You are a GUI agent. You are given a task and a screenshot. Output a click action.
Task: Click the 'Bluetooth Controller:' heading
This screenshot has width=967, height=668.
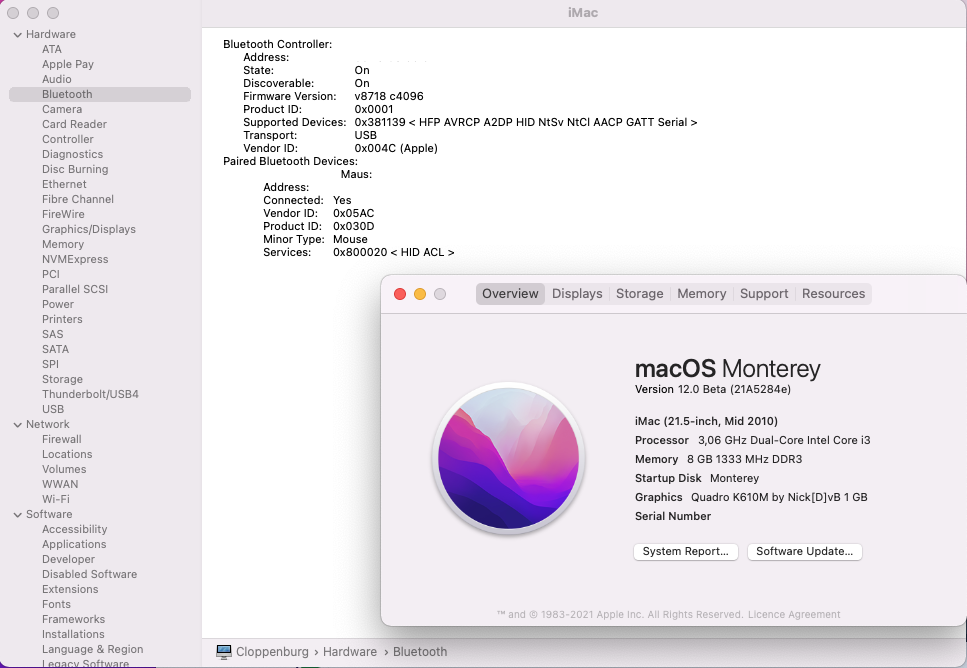click(278, 44)
